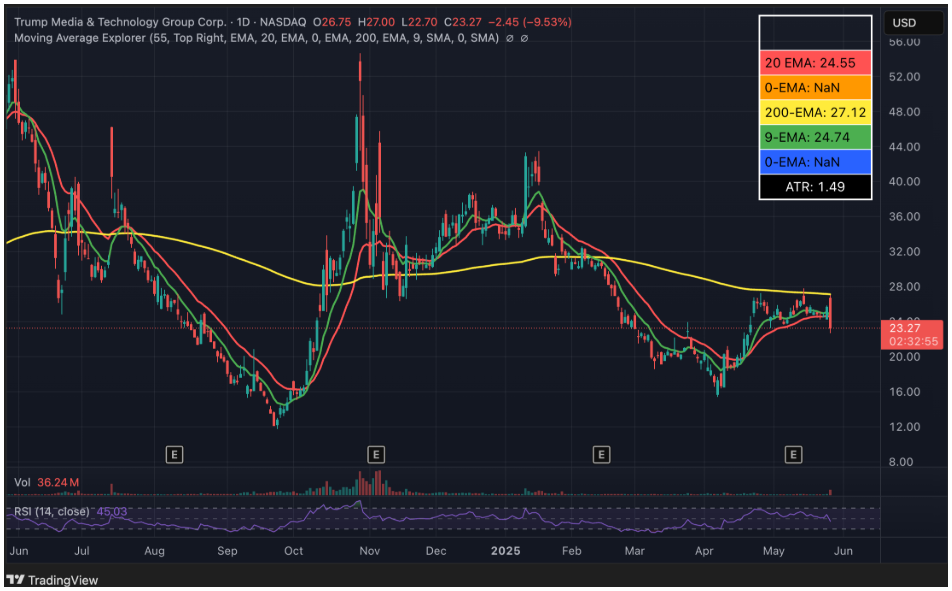Open the August earnings E marker

pos(174,454)
